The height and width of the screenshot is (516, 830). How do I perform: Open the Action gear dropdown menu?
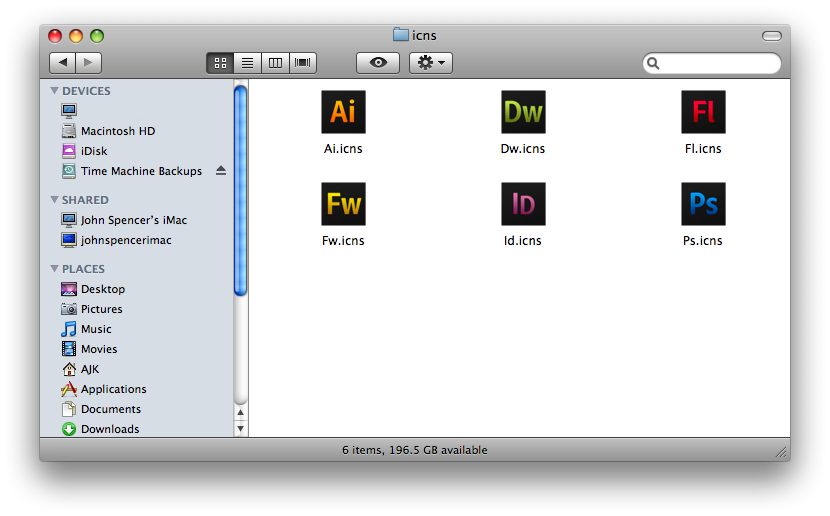tap(431, 63)
